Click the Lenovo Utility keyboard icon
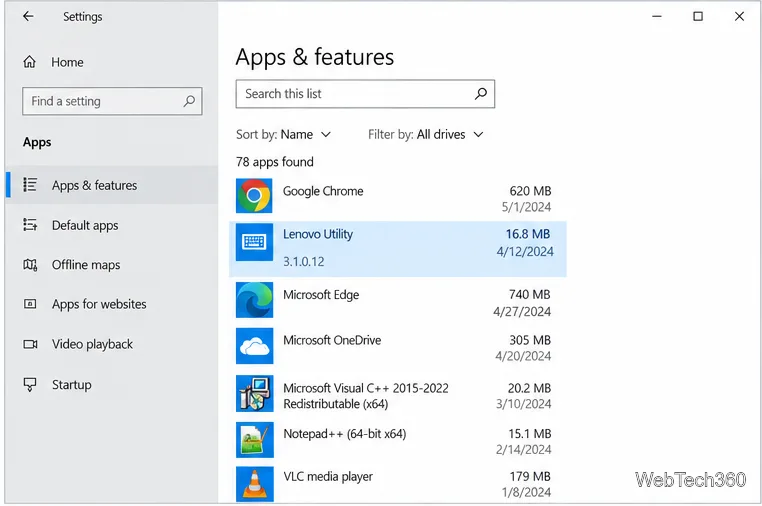This screenshot has width=762, height=506. [254, 242]
